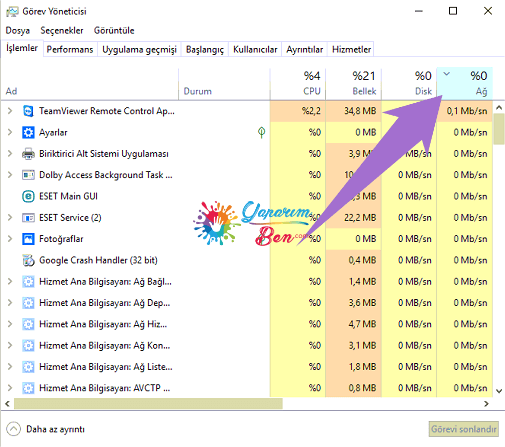Click the Biriktirici Alt Sistemi printer icon
Screen dimensions: 505x447
tap(28, 154)
